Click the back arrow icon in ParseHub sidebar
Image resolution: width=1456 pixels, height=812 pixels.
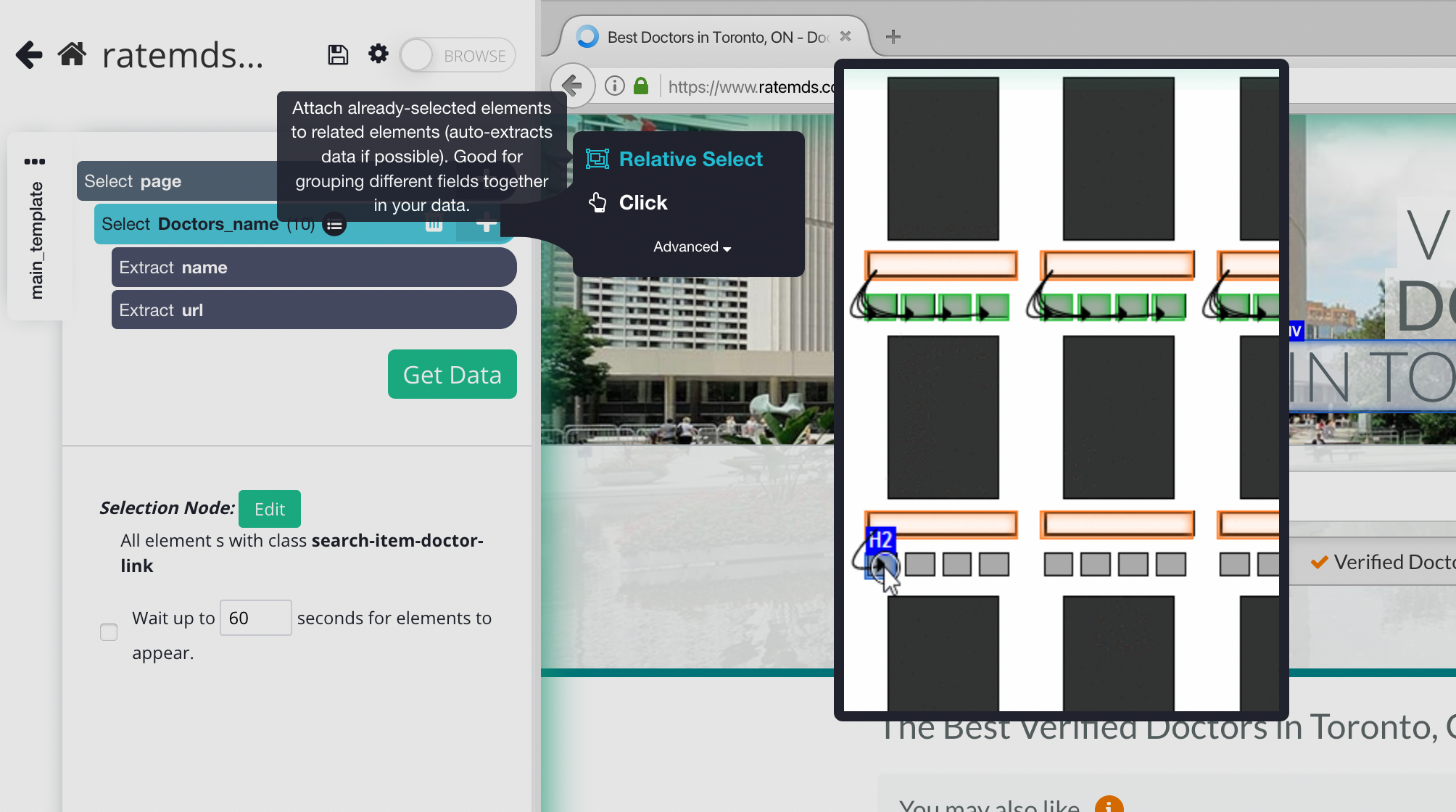pyautogui.click(x=29, y=55)
